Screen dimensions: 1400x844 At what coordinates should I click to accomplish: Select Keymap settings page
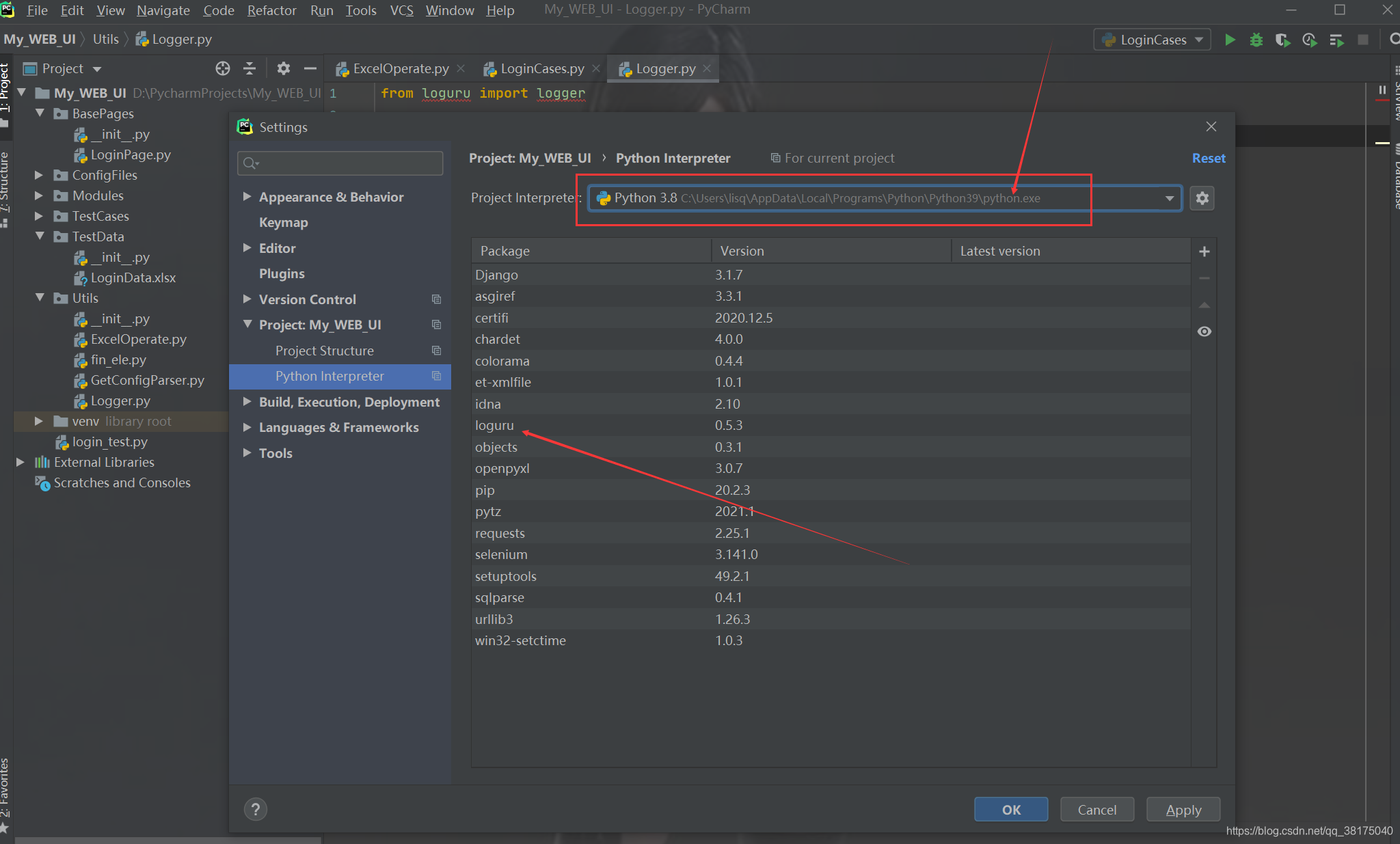tap(284, 222)
